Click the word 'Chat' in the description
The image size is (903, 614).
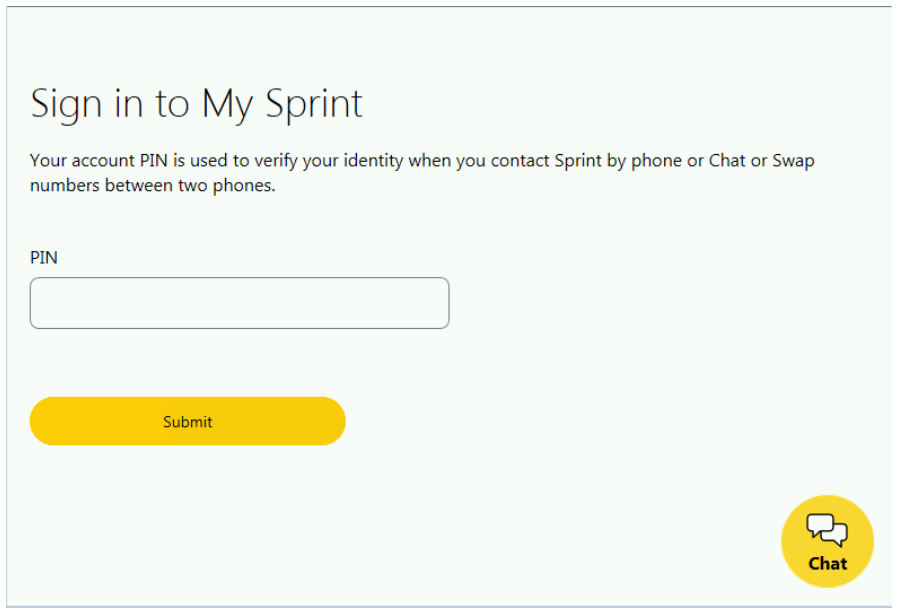tap(727, 160)
